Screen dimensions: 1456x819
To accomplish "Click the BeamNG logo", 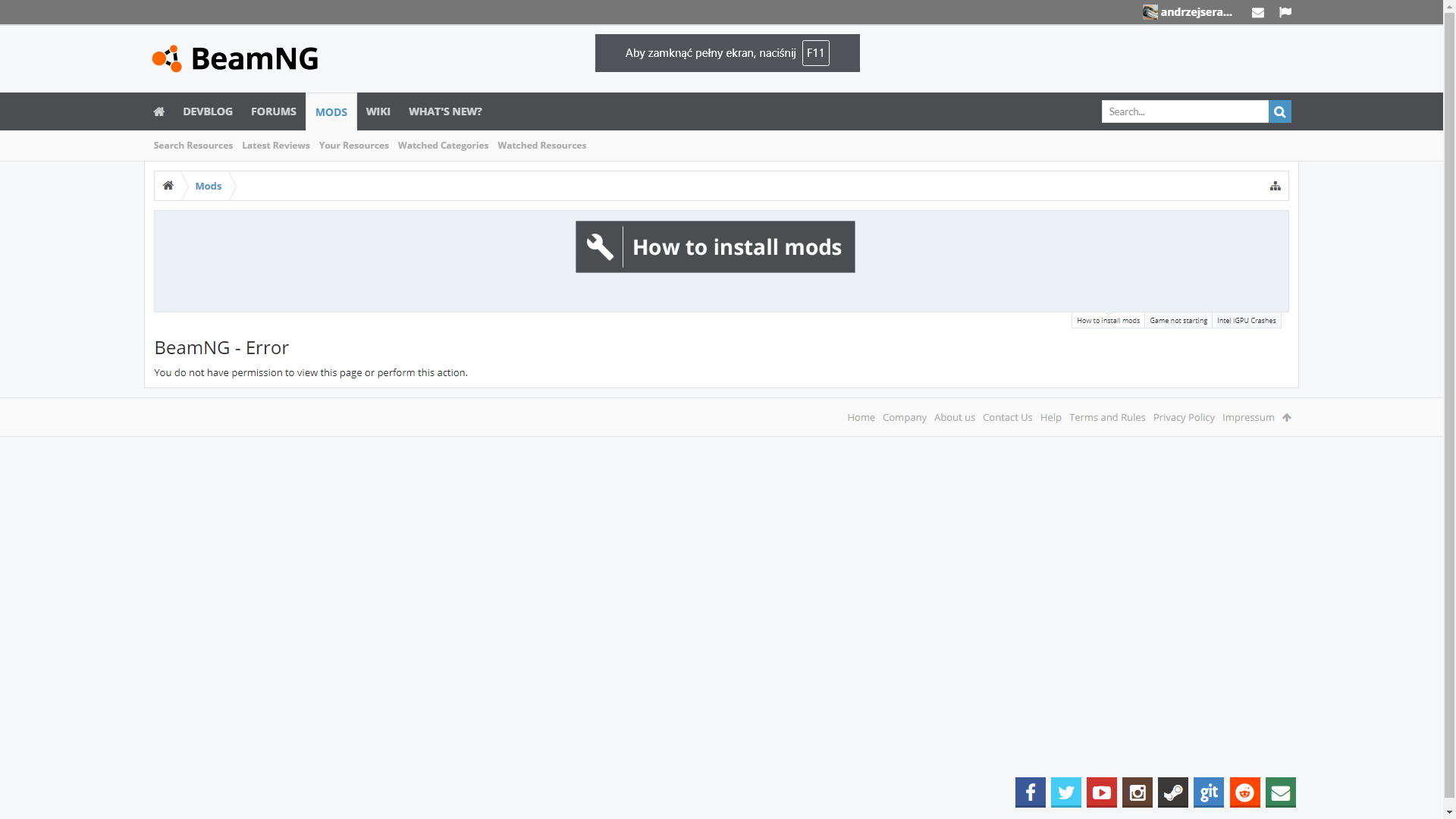I will 235,58.
